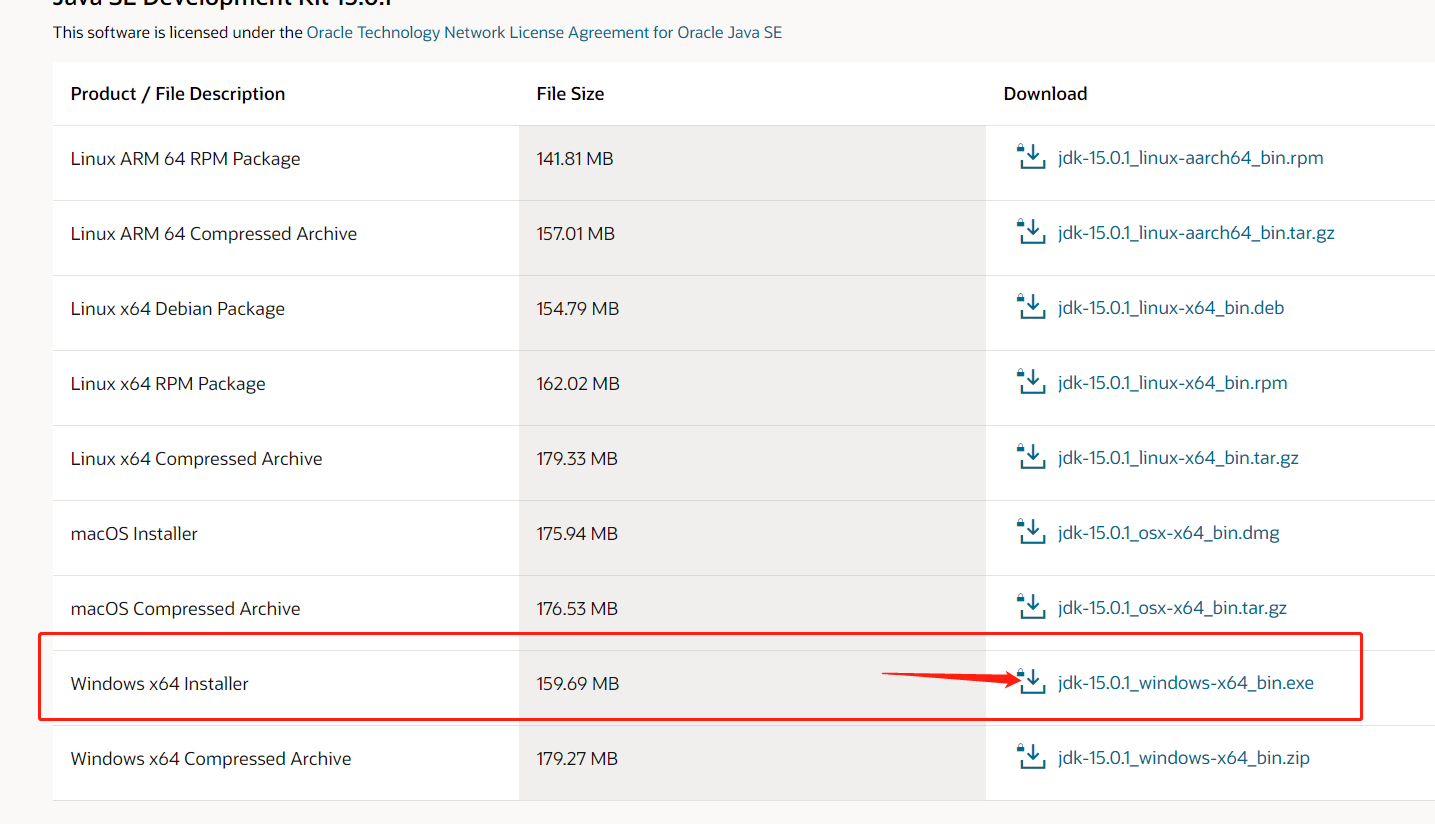
Task: Download jdk-15.0.1_linux-x64_bin.rpm link
Action: (x=1172, y=383)
